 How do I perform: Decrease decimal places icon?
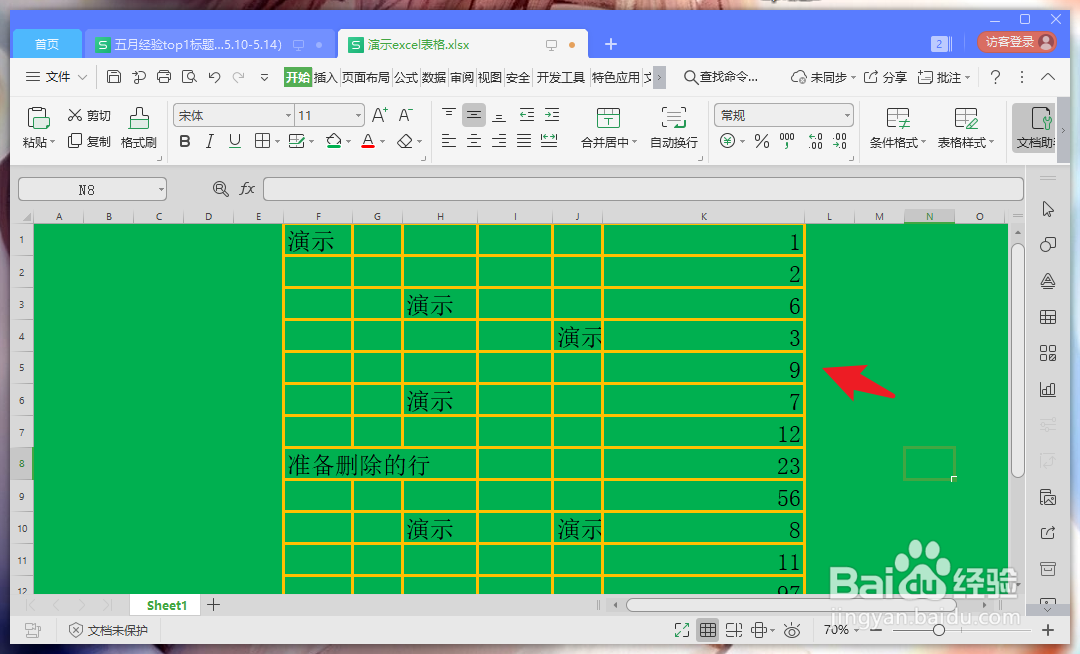point(840,141)
